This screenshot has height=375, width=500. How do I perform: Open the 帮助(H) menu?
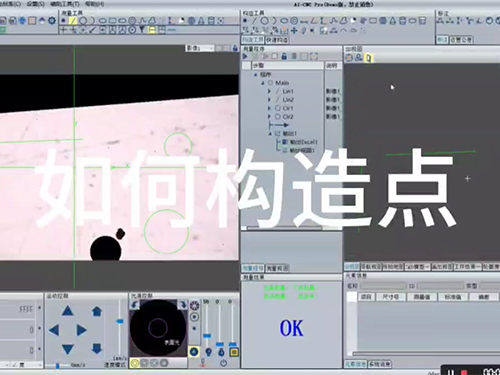[x=94, y=4]
